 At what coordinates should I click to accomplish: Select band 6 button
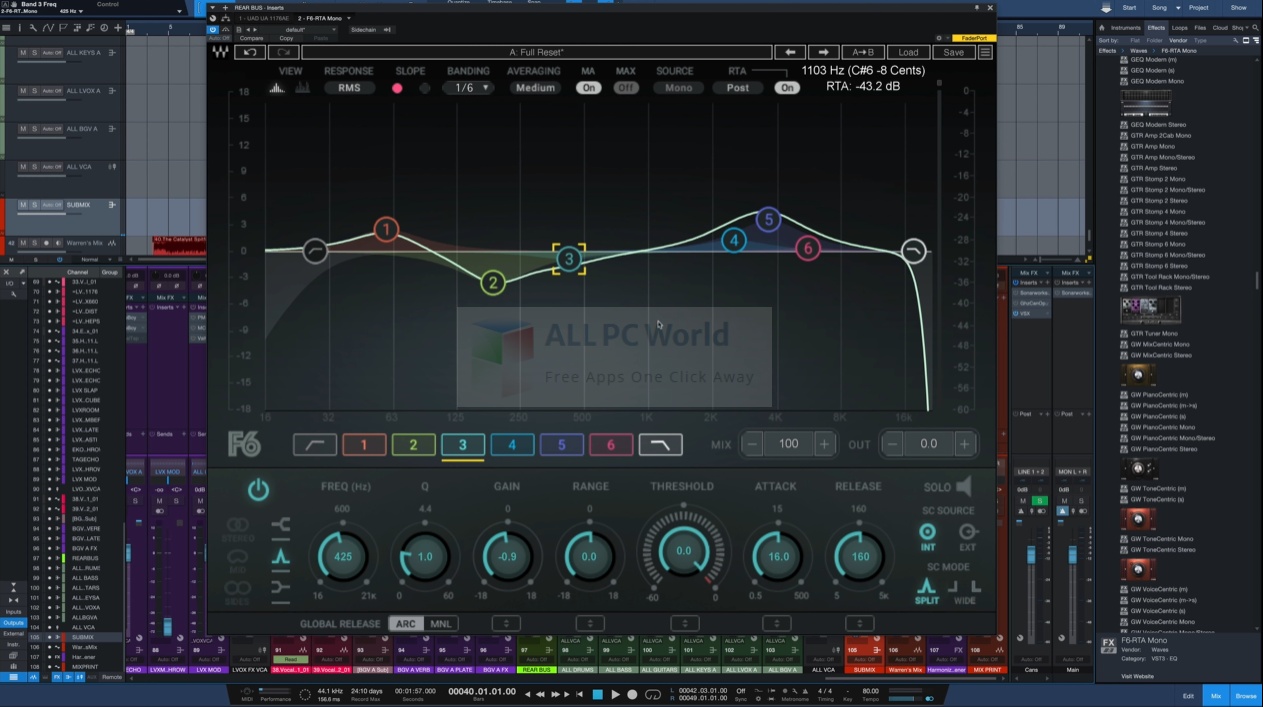pyautogui.click(x=611, y=444)
